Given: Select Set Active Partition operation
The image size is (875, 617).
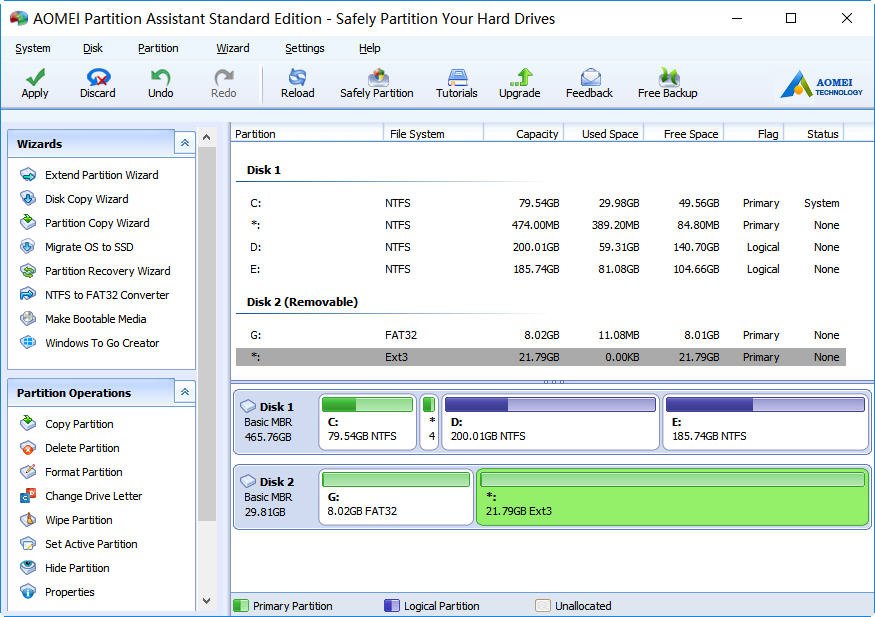Looking at the screenshot, I should pyautogui.click(x=79, y=544).
